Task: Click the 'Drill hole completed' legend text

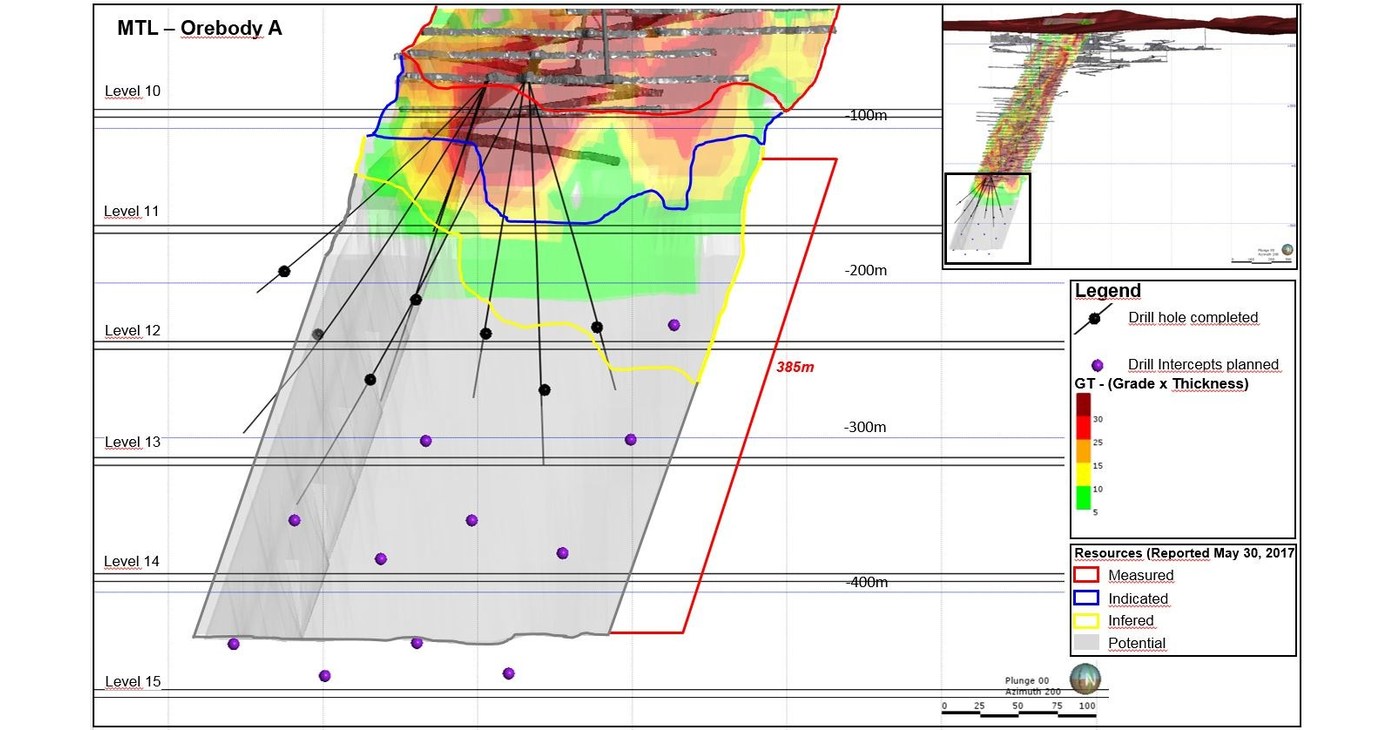Action: point(1193,318)
